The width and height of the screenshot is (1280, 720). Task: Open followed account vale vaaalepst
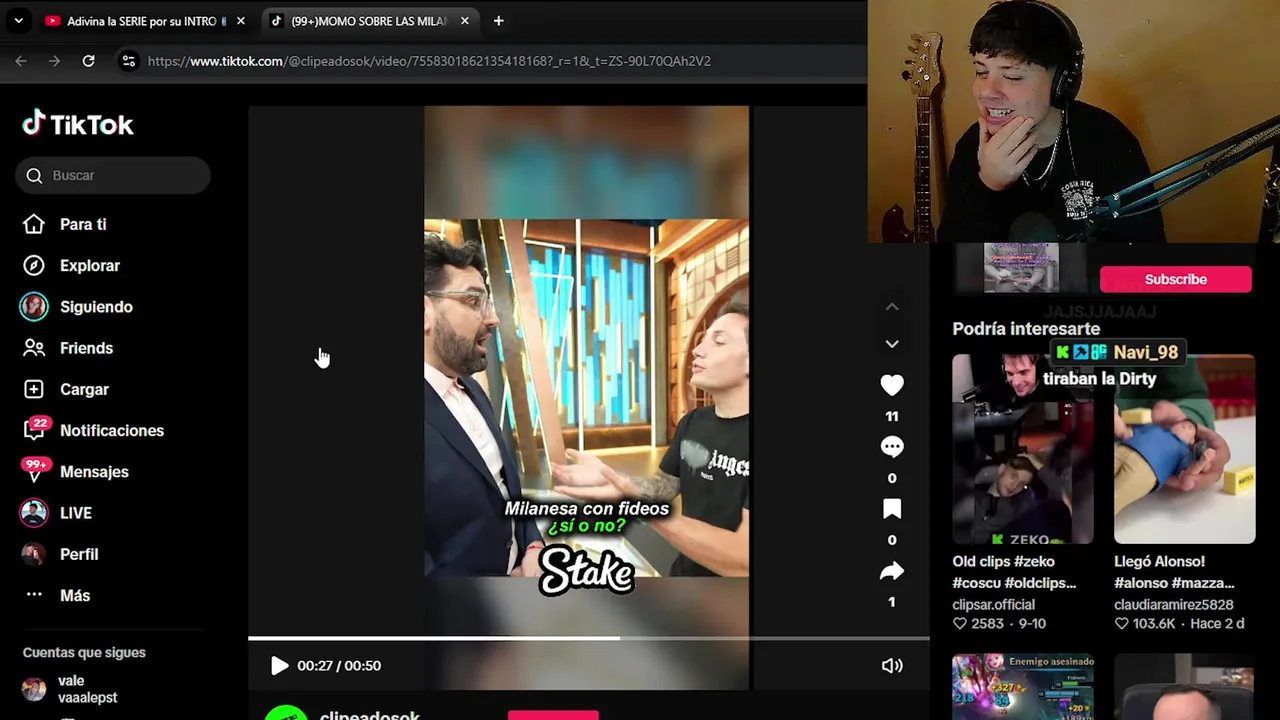(70, 689)
